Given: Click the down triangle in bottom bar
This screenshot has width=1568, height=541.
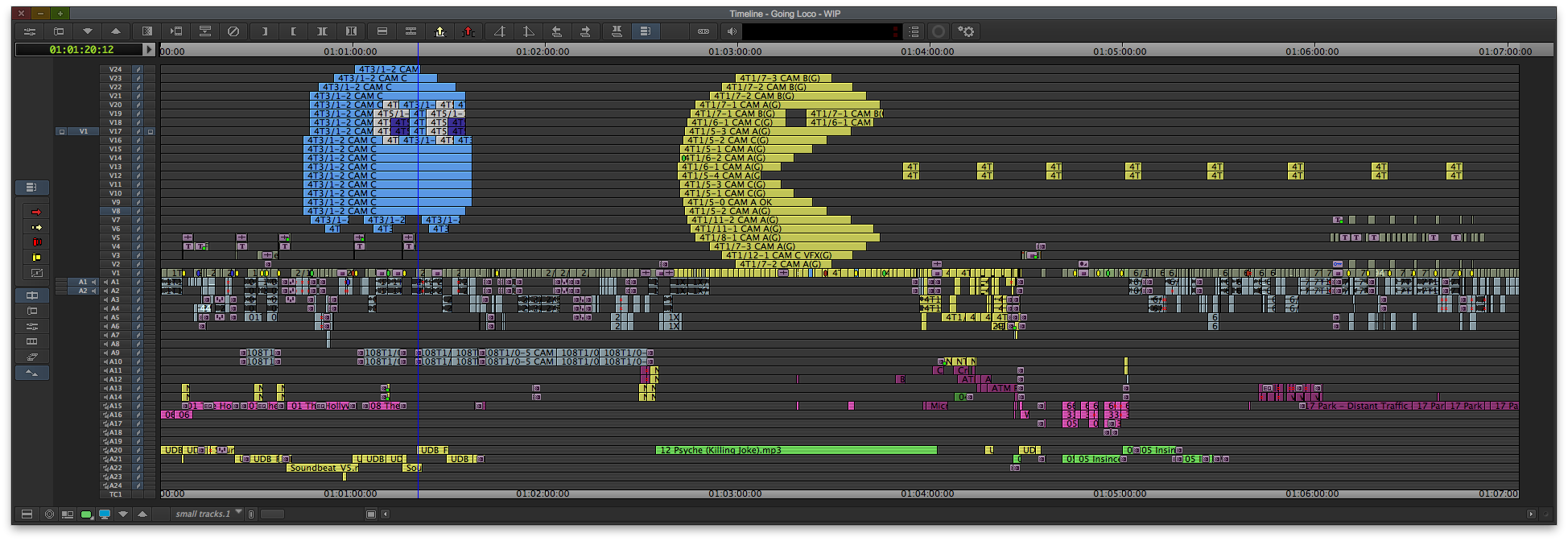Looking at the screenshot, I should click(123, 514).
